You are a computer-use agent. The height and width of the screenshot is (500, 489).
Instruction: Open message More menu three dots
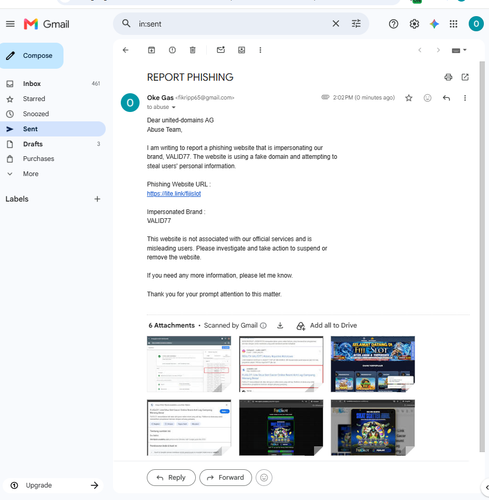[x=465, y=98]
